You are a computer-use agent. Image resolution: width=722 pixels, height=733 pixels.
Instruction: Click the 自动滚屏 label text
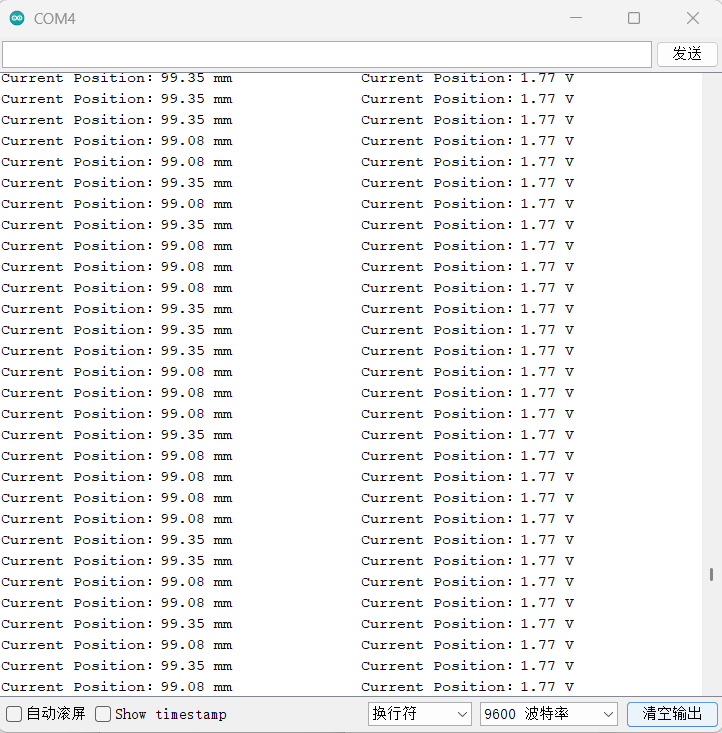[56, 714]
